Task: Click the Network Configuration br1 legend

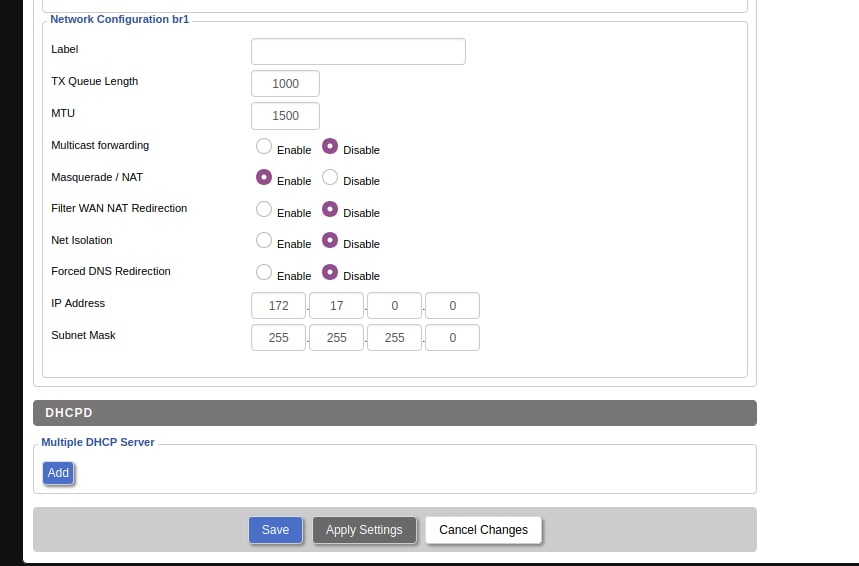Action: point(119,19)
